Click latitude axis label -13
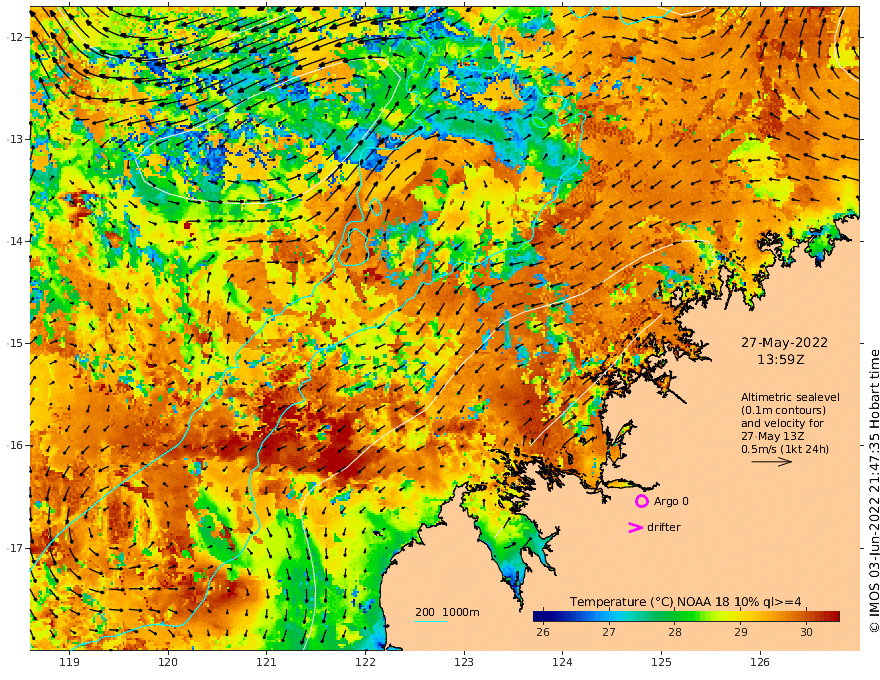880x680 pixels. tap(15, 139)
